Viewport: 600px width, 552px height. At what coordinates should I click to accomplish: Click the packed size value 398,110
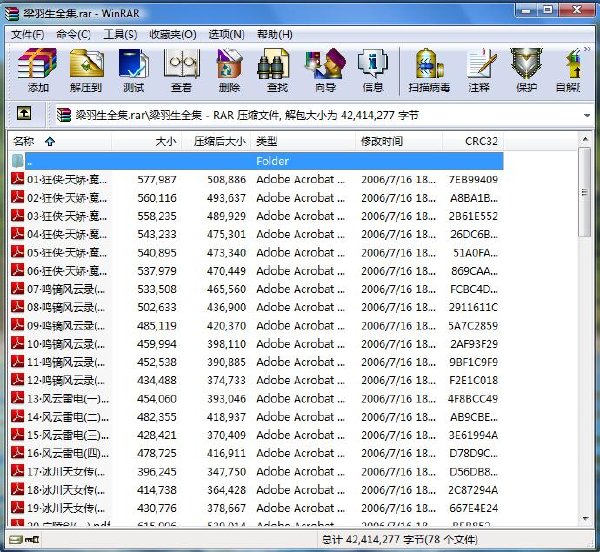[x=226, y=344]
